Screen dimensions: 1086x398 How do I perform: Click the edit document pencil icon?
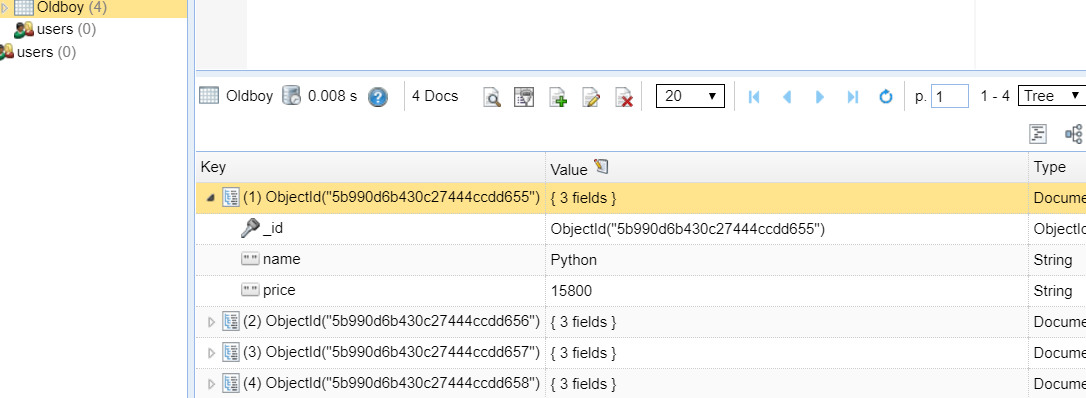pos(591,97)
